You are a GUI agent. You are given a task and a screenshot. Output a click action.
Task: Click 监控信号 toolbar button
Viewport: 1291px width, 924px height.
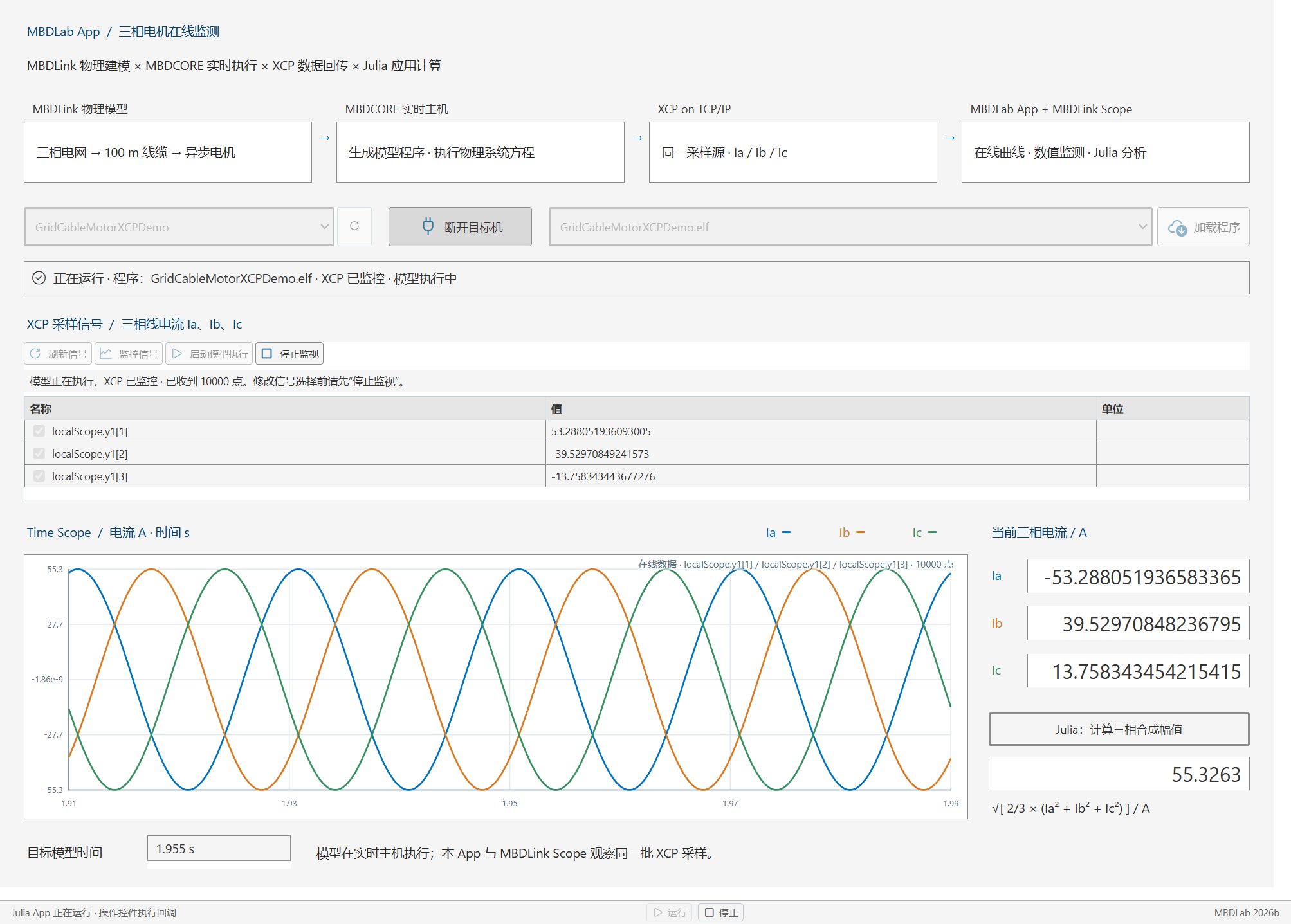click(129, 354)
